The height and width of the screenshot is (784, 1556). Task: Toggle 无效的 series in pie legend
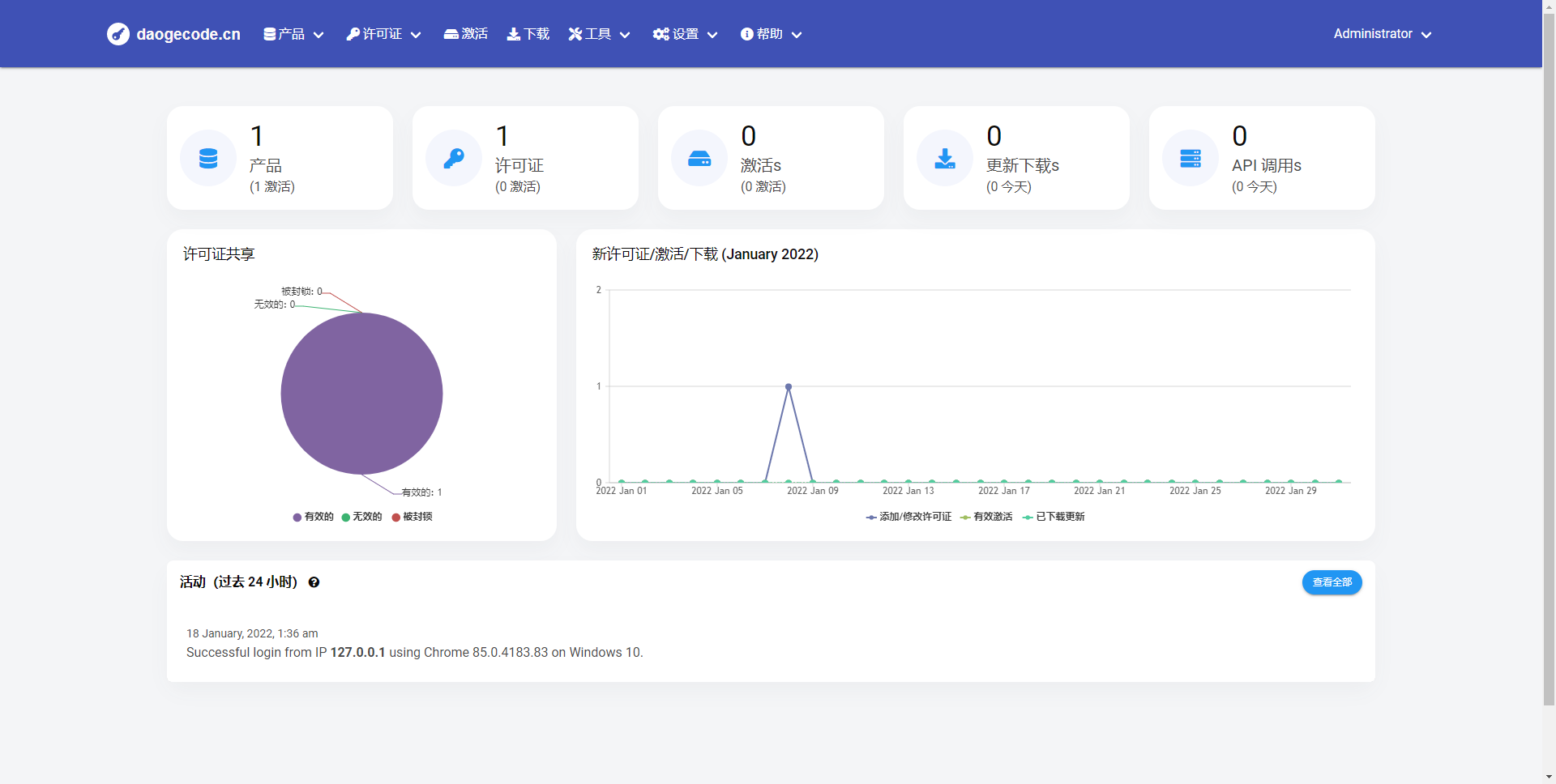pos(361,517)
